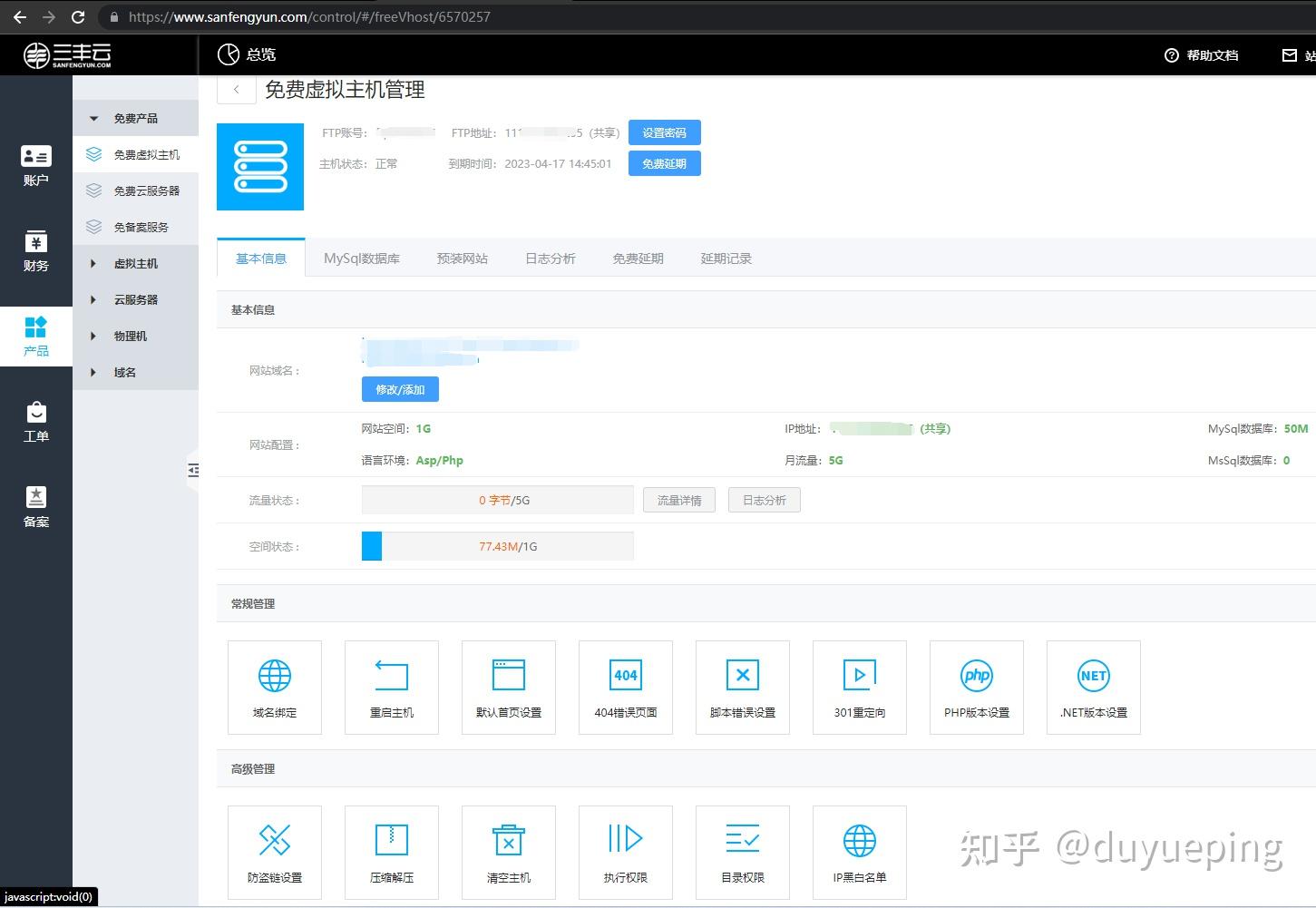Switch to the 延期记录 tab

[726, 259]
